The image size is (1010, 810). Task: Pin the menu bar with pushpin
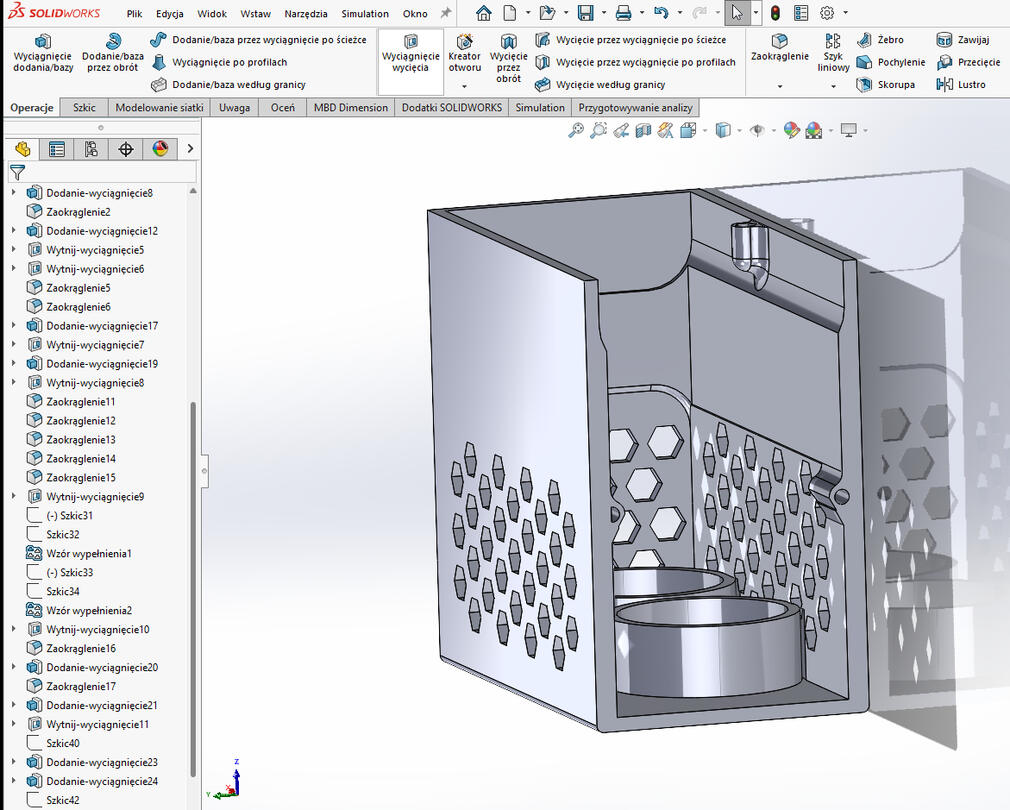[446, 13]
